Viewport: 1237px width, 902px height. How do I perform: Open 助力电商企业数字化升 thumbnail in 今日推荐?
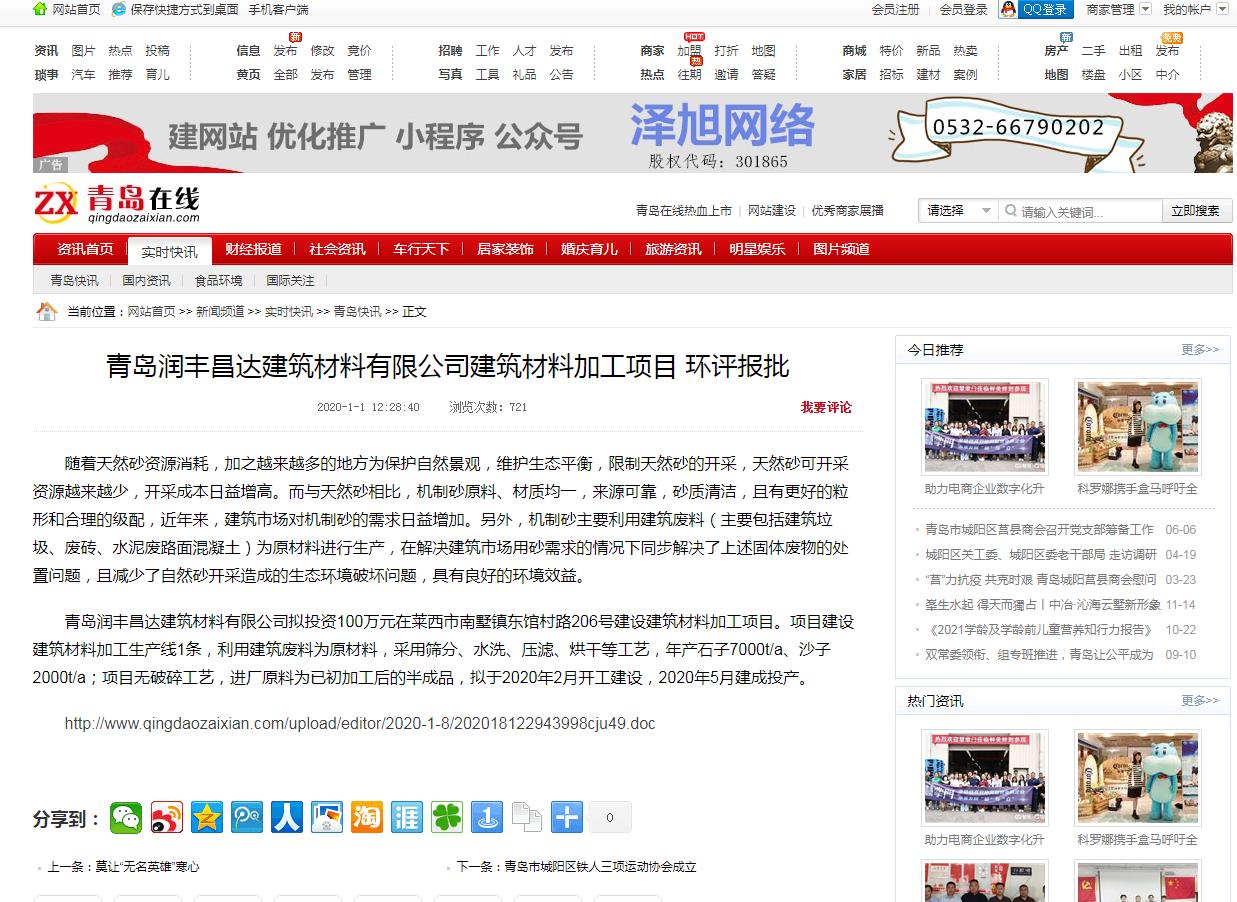click(985, 426)
